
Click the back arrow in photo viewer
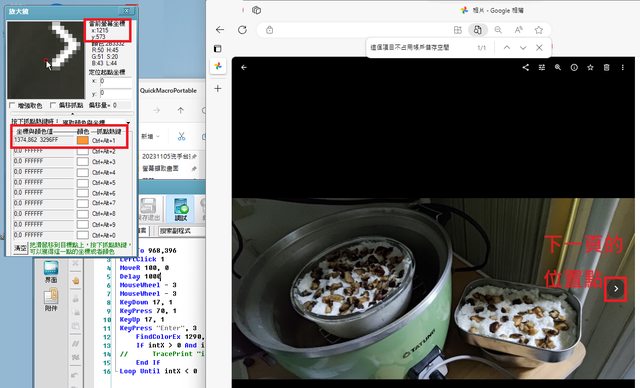(x=244, y=68)
